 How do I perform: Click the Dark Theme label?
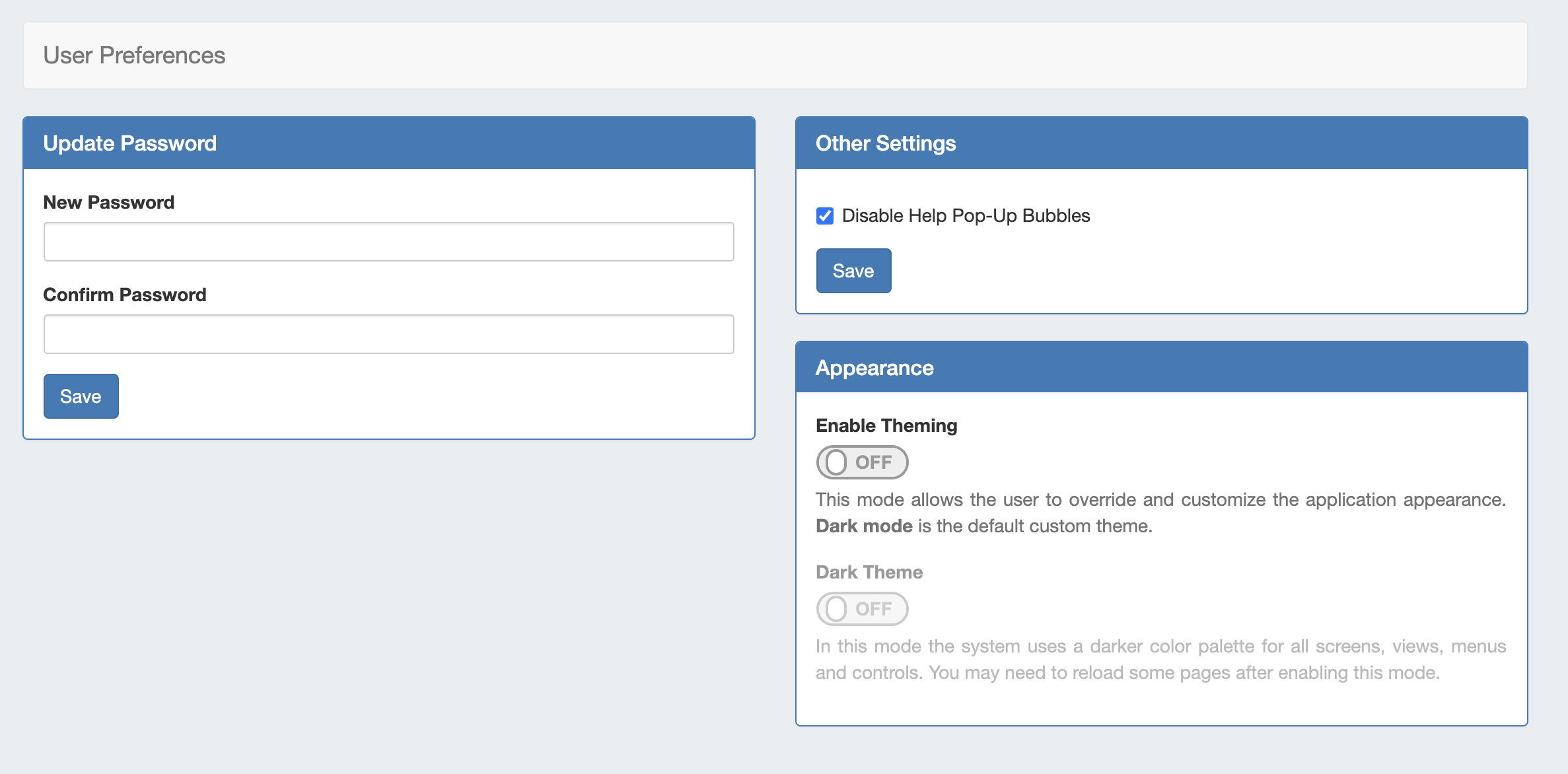coord(869,572)
